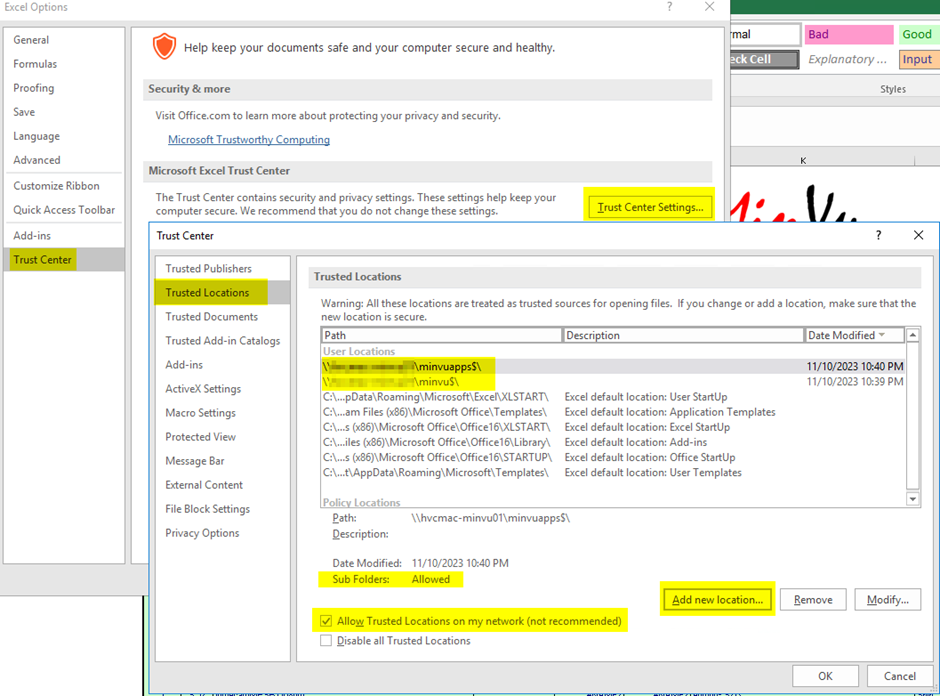Apply the Input cell style
The height and width of the screenshot is (696, 940).
(917, 59)
